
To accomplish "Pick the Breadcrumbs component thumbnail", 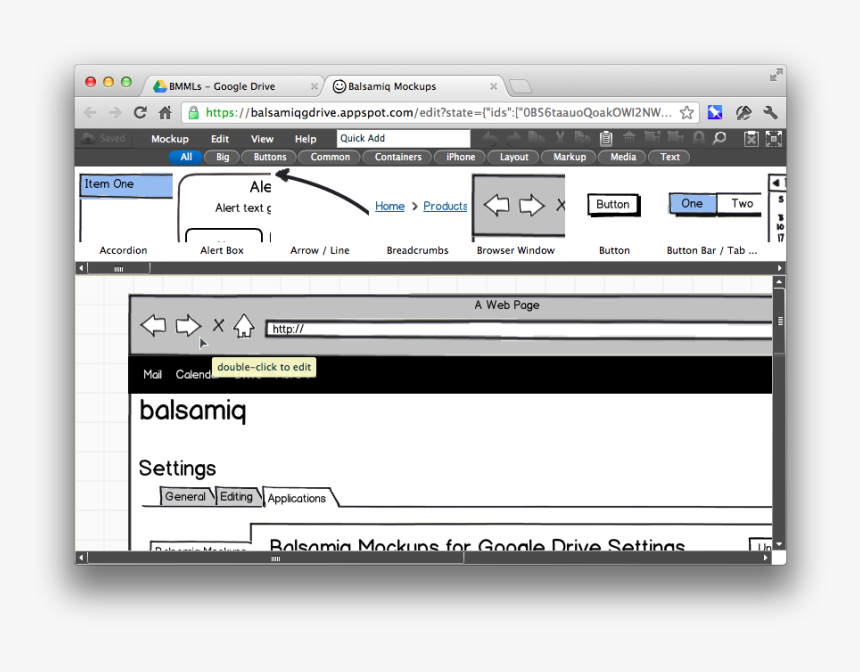I will (421, 206).
